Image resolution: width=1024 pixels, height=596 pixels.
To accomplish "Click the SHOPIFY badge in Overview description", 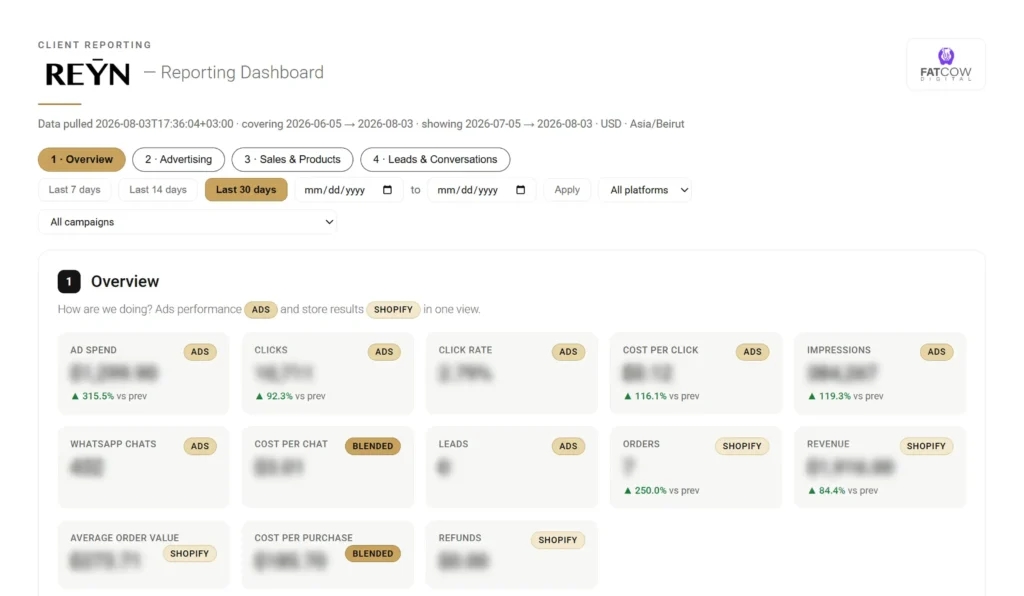I will (393, 309).
